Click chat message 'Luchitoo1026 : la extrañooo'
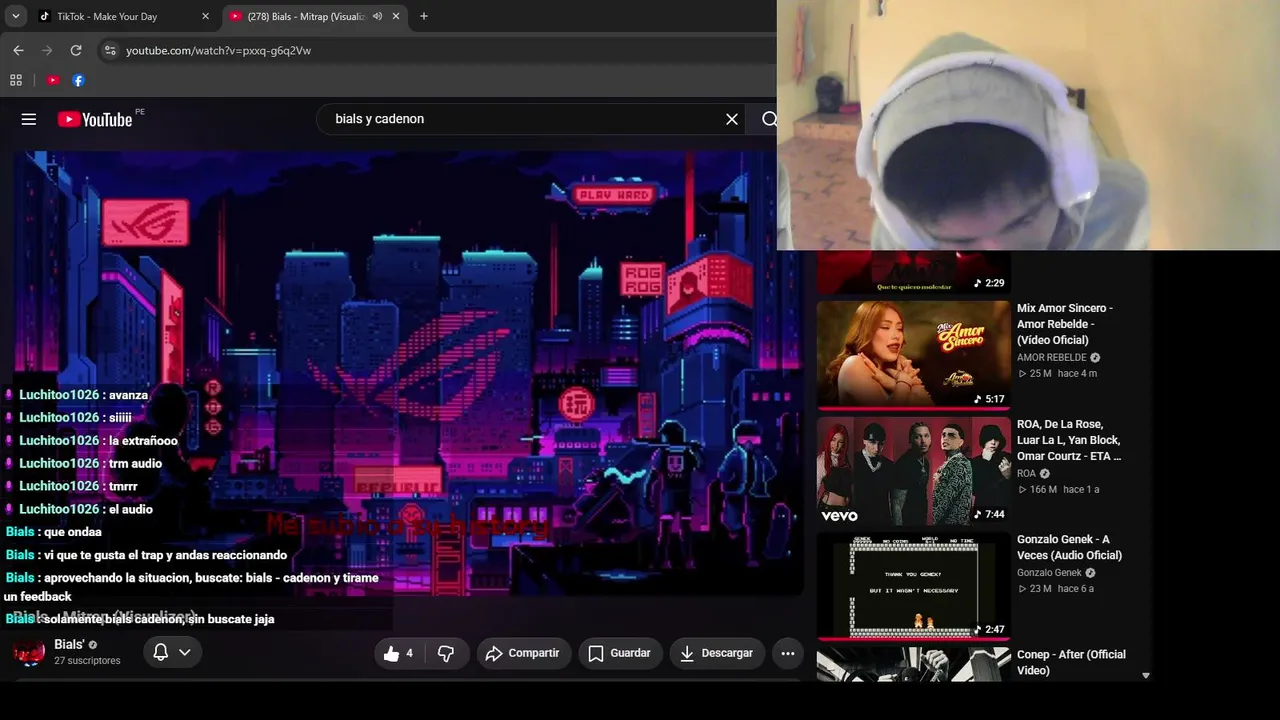The width and height of the screenshot is (1280, 720). 92,441
